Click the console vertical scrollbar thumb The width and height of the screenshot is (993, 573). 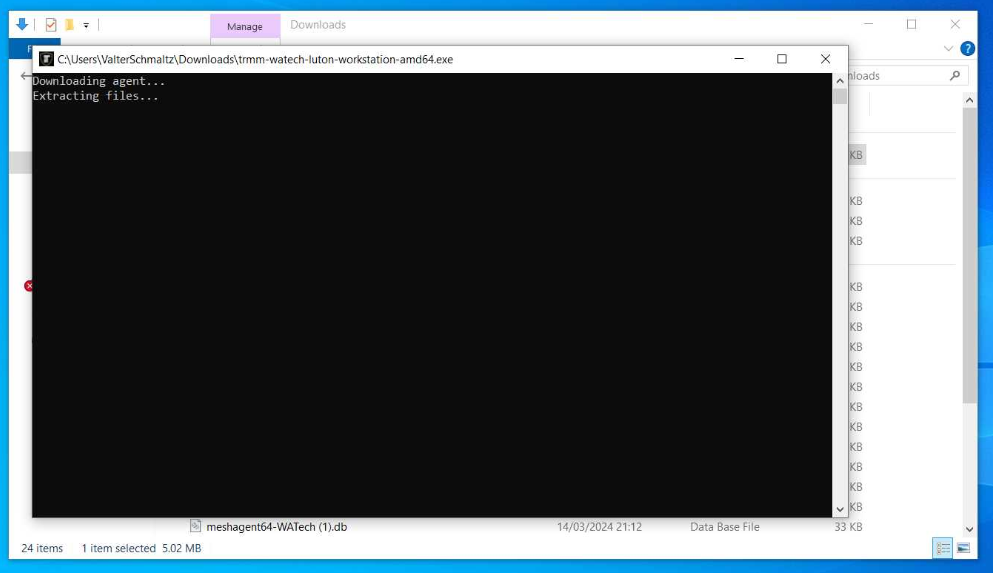tap(840, 96)
